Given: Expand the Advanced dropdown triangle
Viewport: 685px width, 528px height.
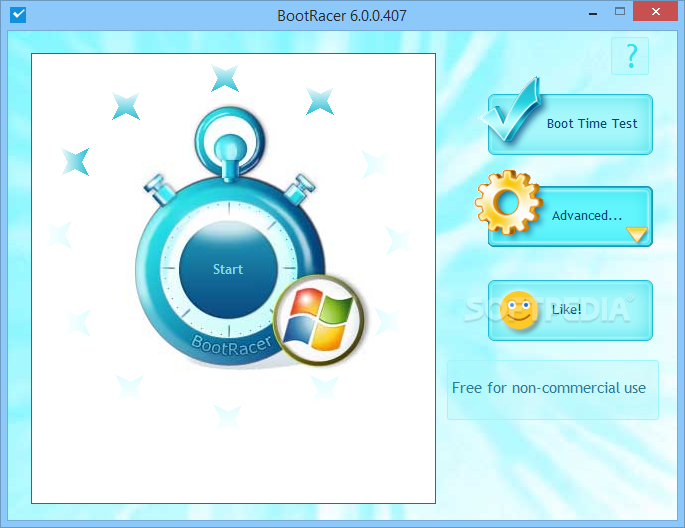Looking at the screenshot, I should click(637, 234).
